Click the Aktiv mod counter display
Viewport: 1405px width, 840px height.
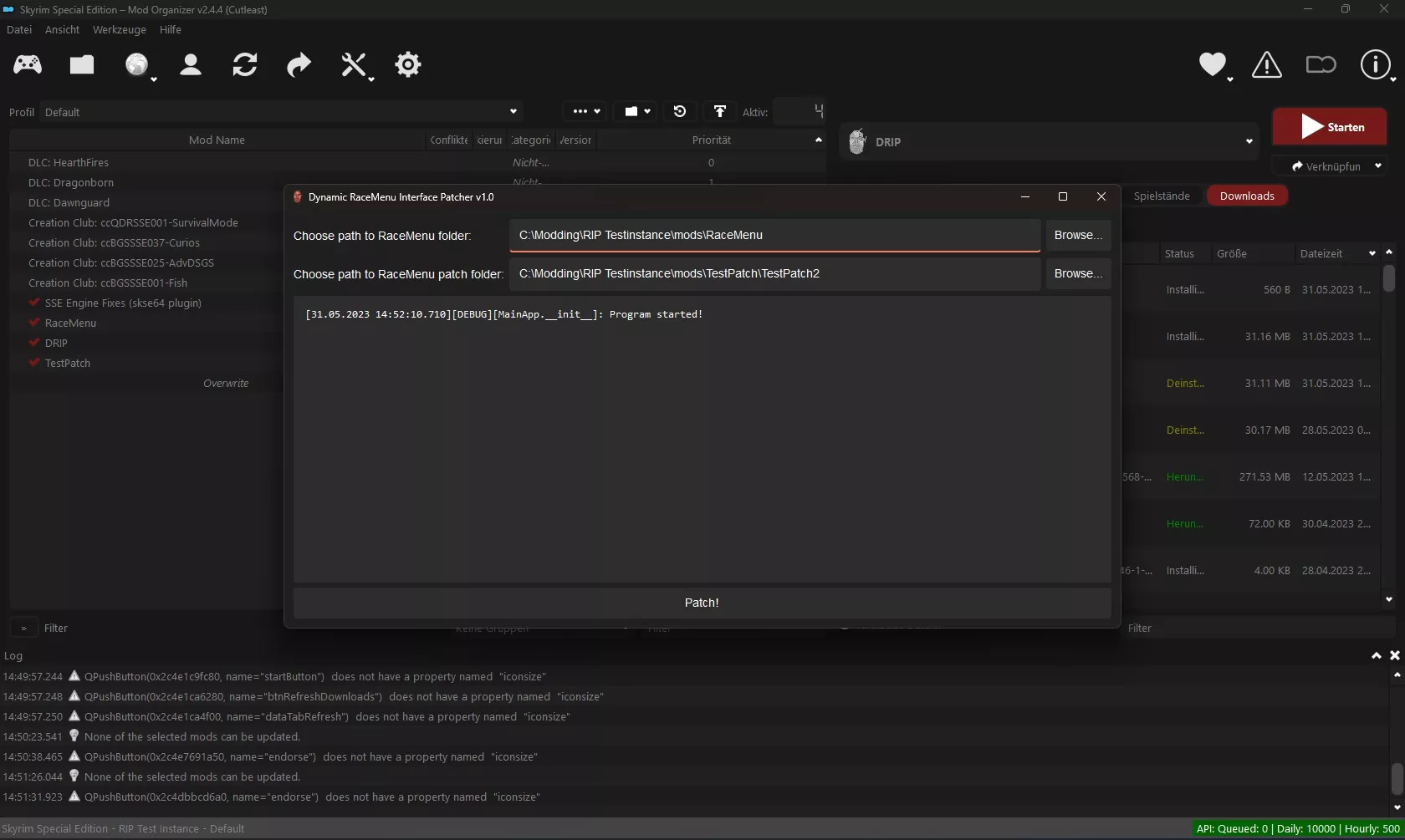pyautogui.click(x=800, y=110)
